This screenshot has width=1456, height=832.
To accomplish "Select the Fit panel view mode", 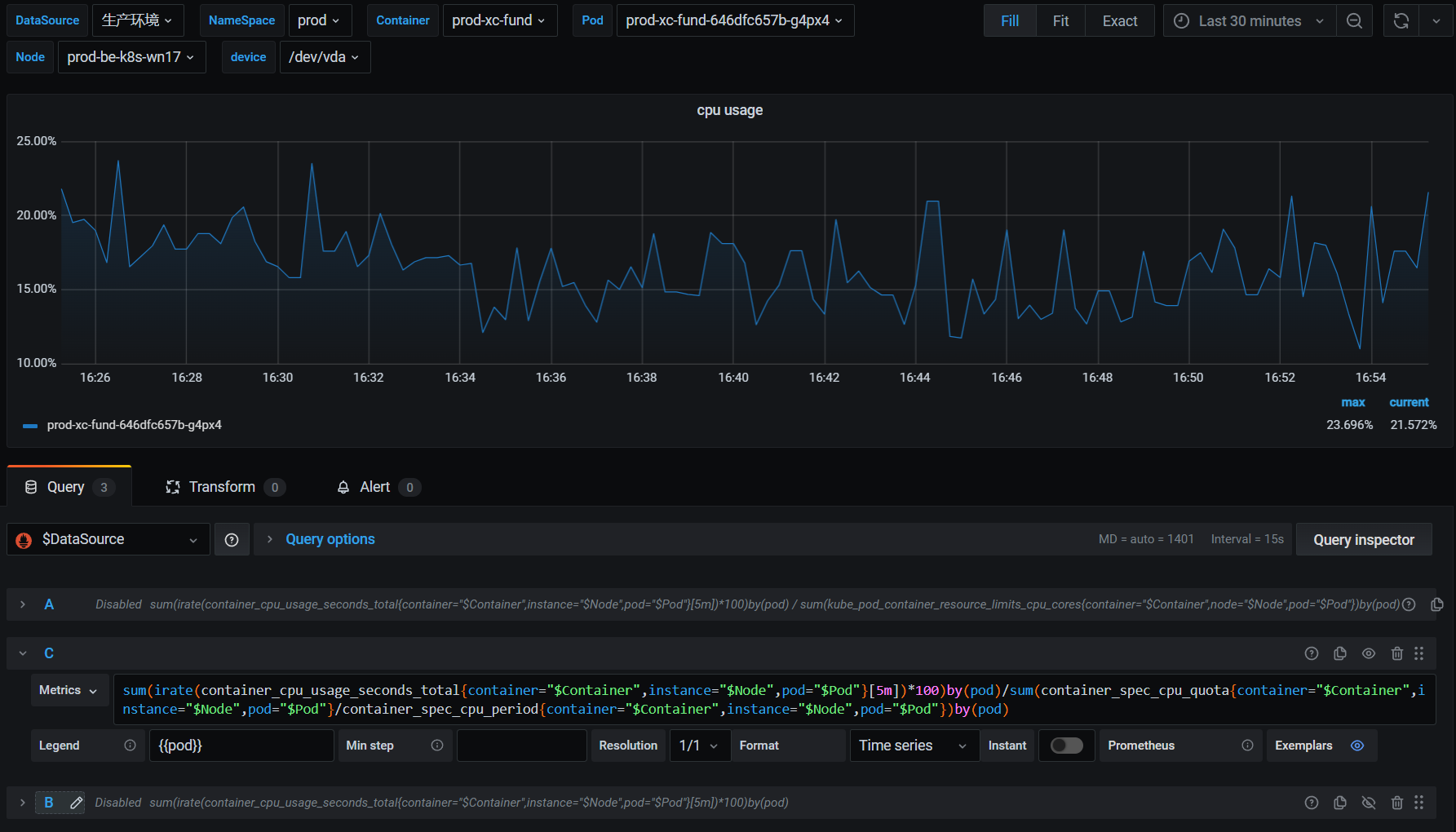I will coord(1060,21).
